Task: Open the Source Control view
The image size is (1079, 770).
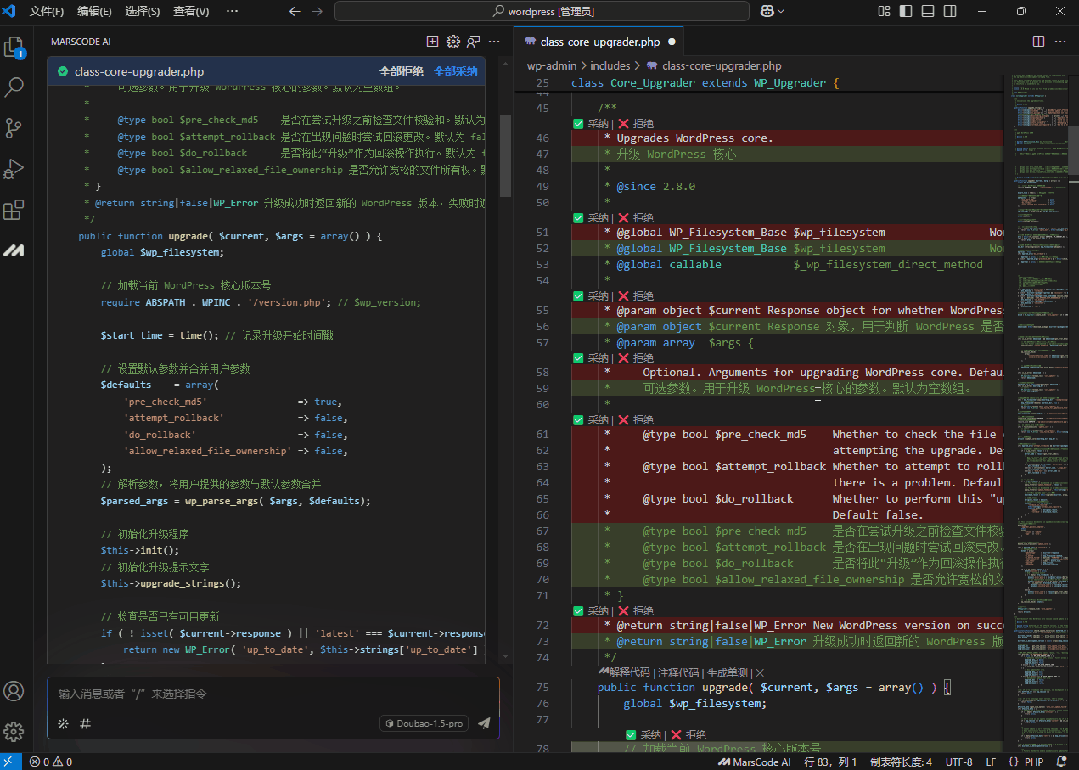Action: click(x=14, y=128)
